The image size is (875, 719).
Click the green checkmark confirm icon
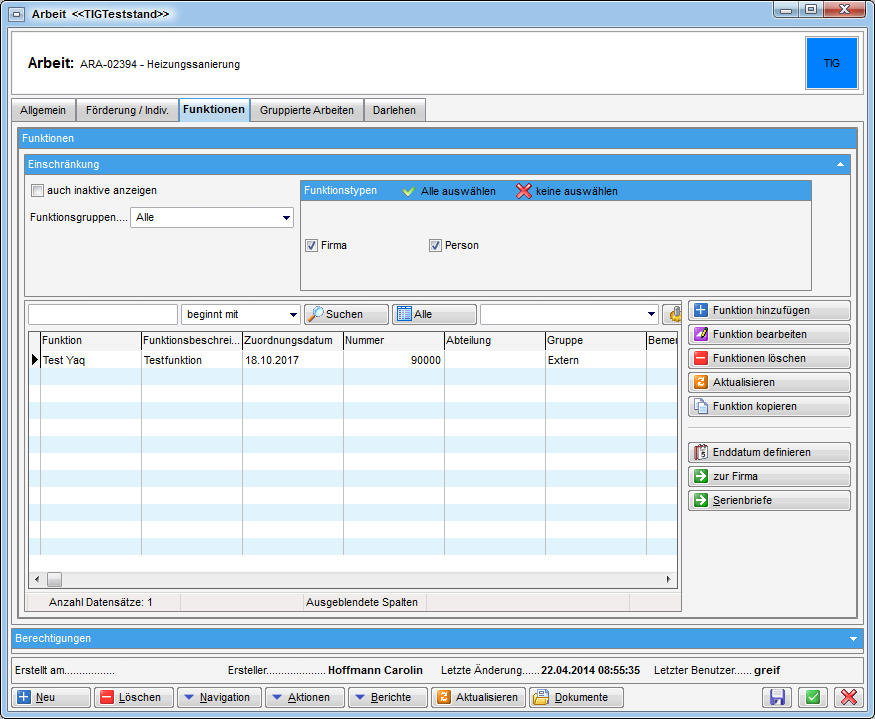click(x=814, y=697)
